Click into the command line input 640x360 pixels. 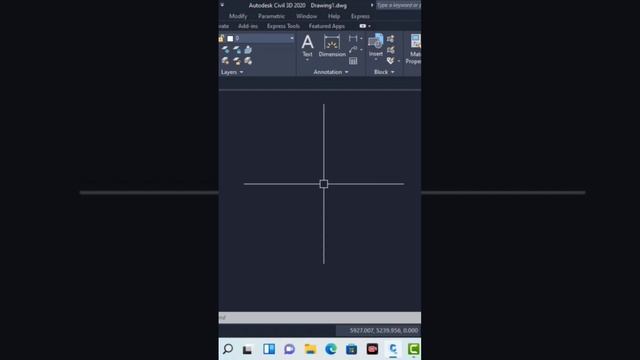(x=320, y=318)
